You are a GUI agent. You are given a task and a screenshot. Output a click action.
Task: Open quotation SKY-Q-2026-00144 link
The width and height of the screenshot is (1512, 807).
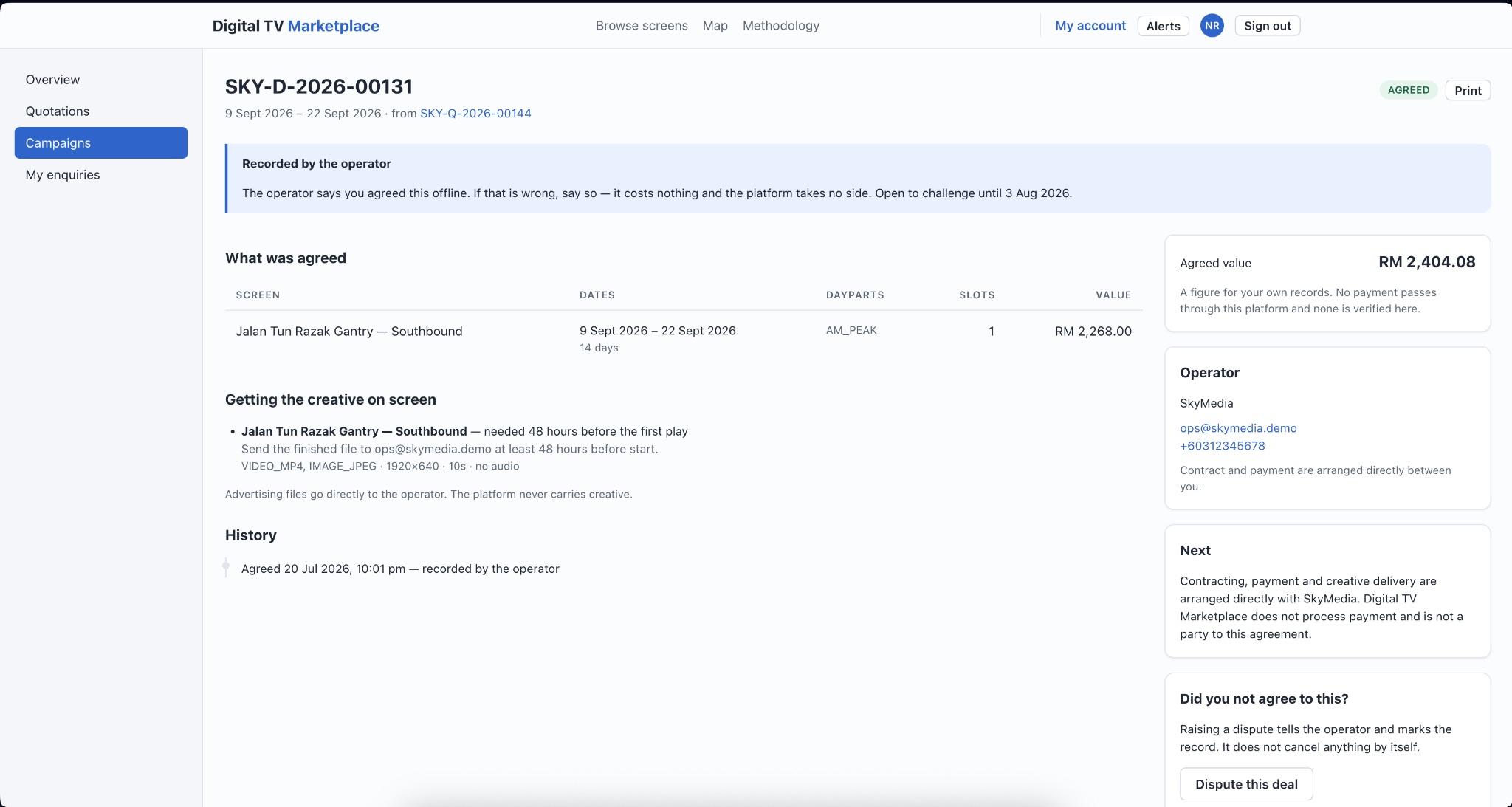coord(475,114)
